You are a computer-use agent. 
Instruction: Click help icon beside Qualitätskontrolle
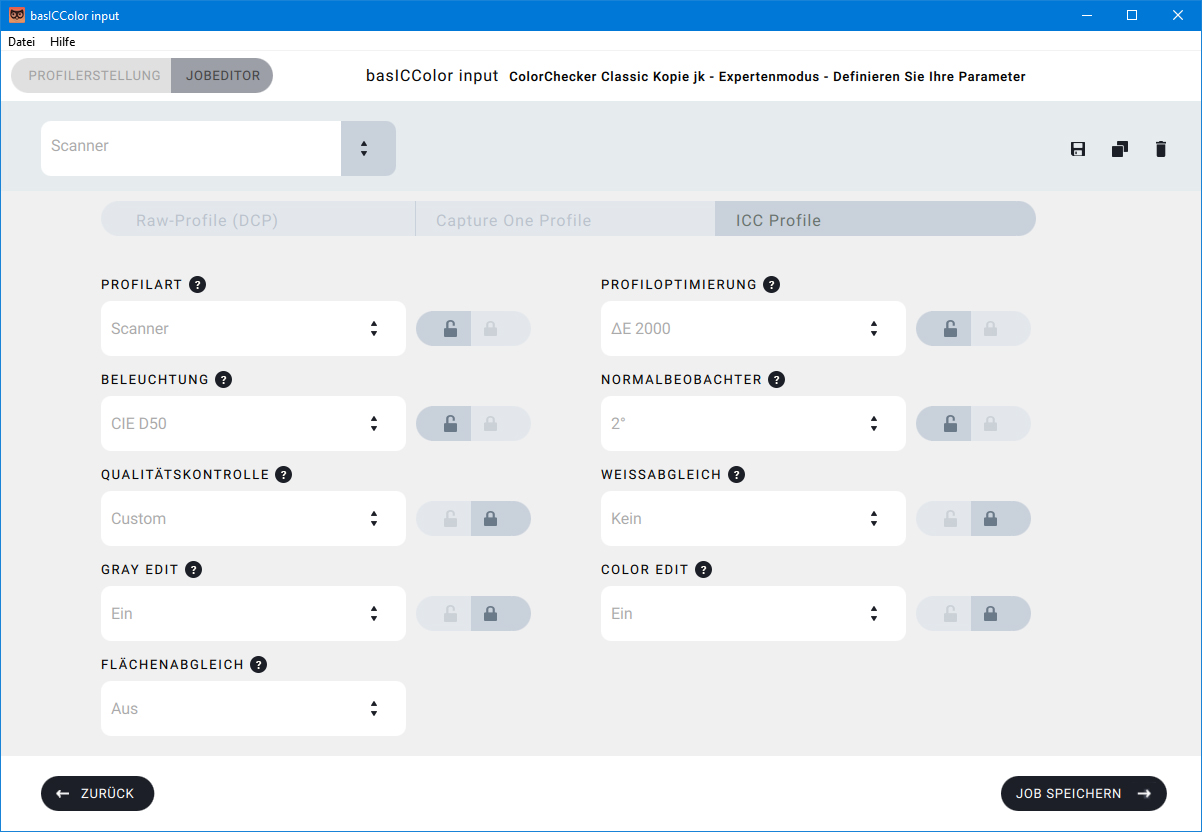point(284,475)
